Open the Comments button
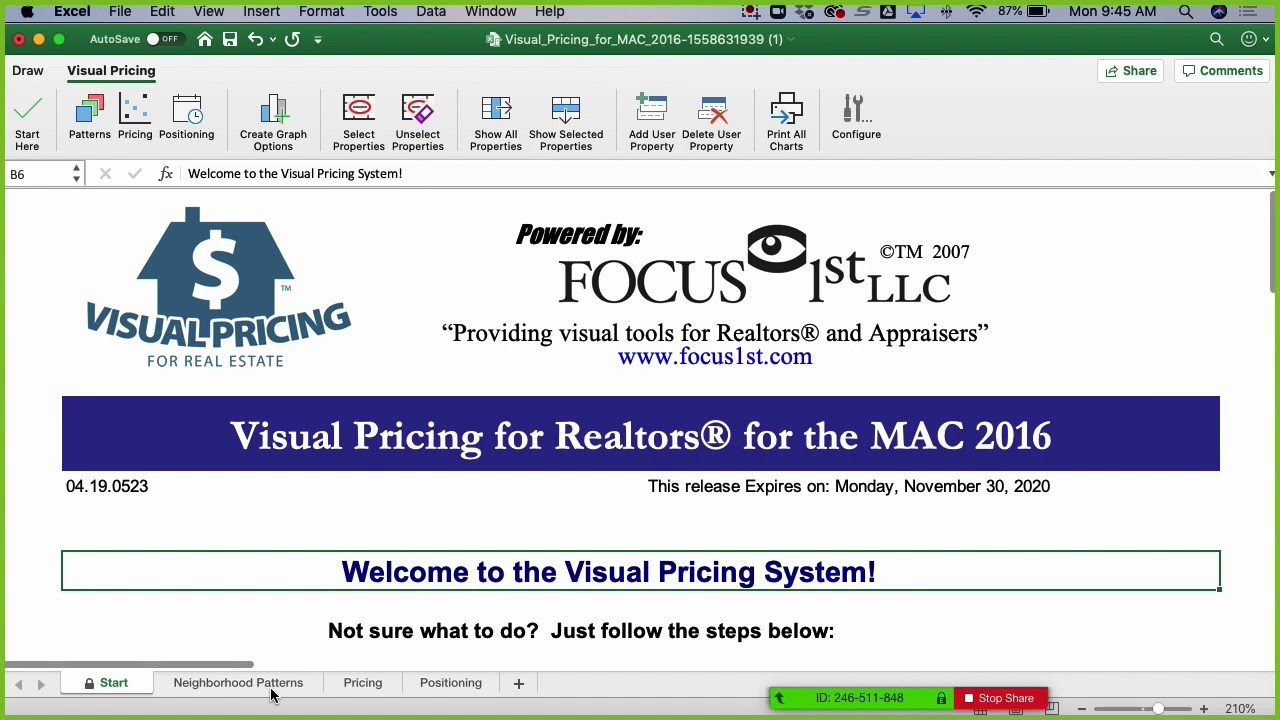 click(x=1223, y=71)
